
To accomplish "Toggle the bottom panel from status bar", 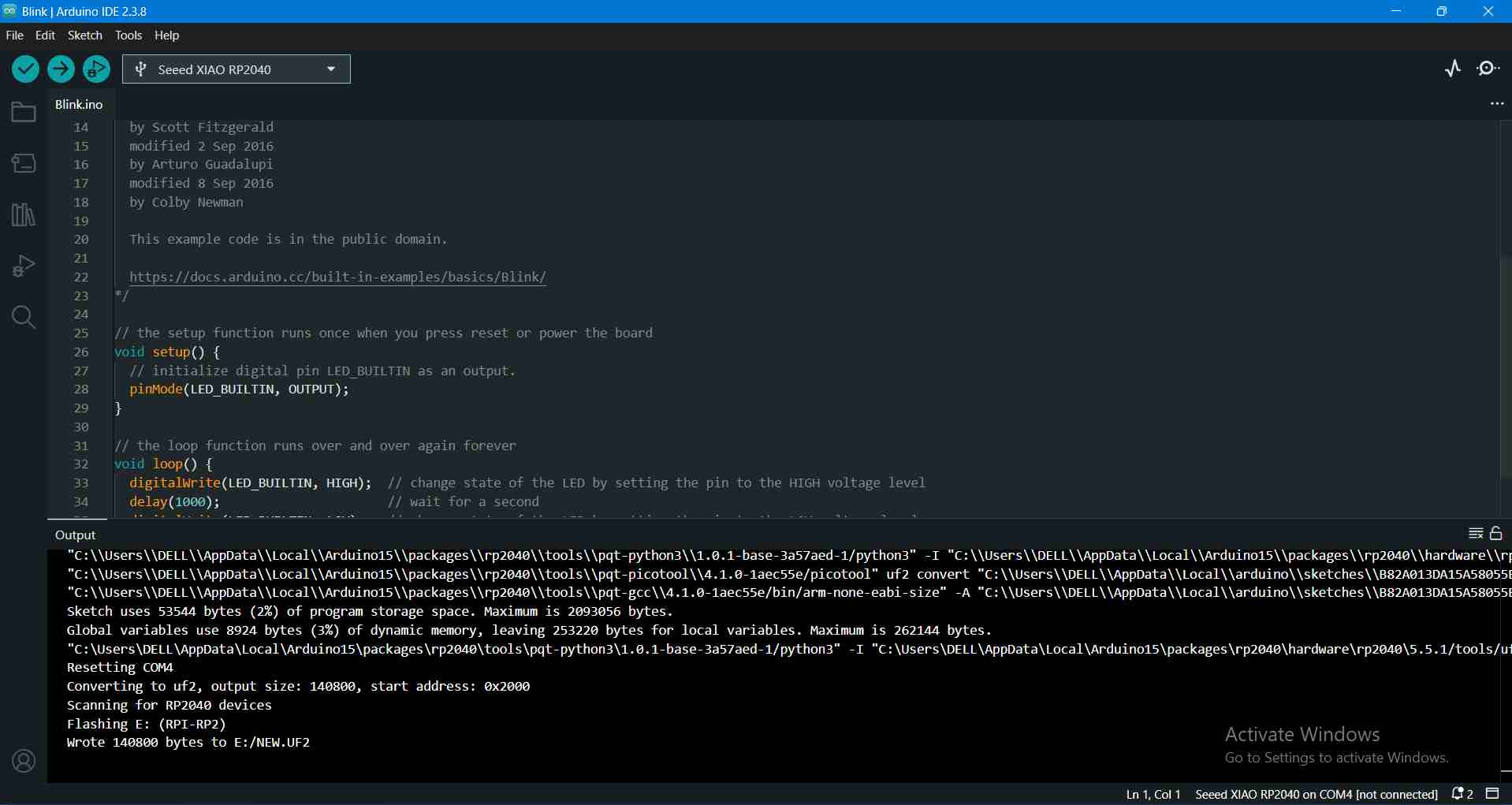I will click(1493, 794).
